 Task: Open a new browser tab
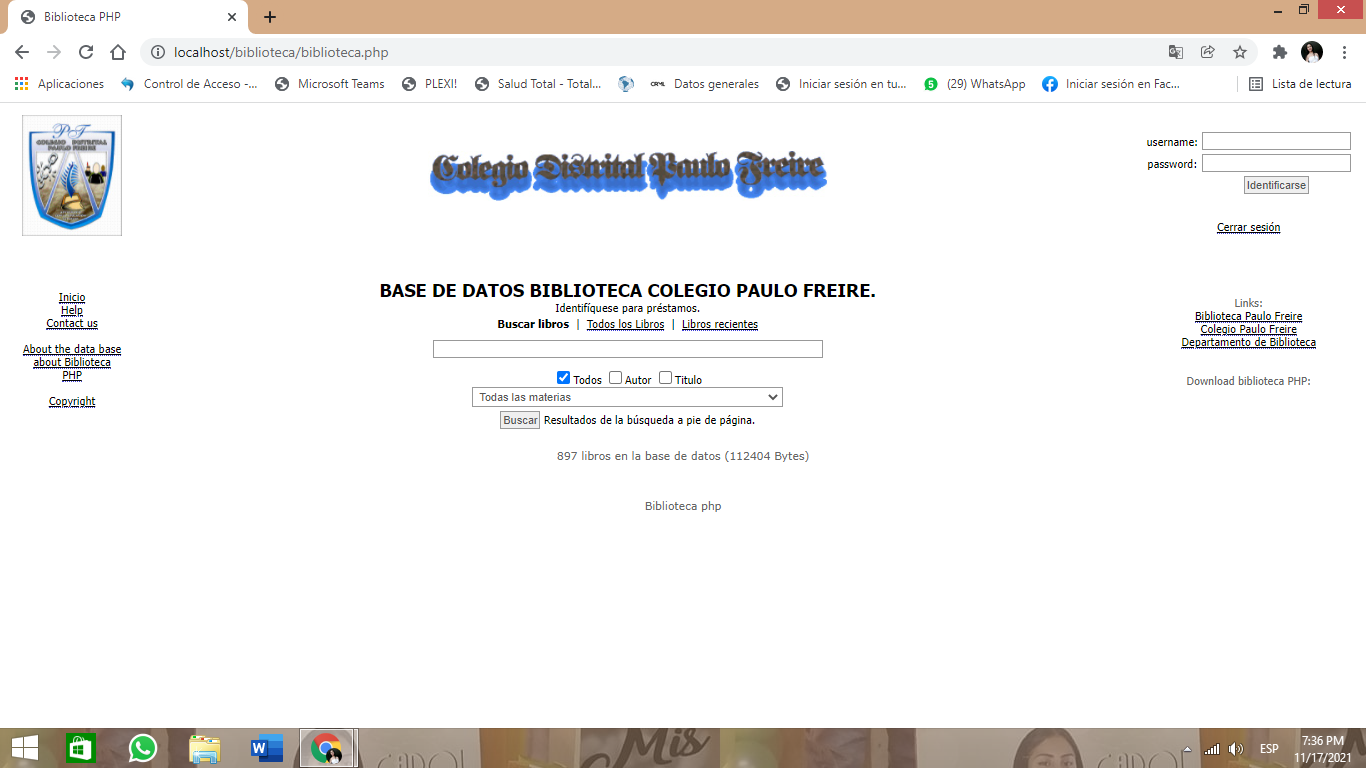click(270, 17)
